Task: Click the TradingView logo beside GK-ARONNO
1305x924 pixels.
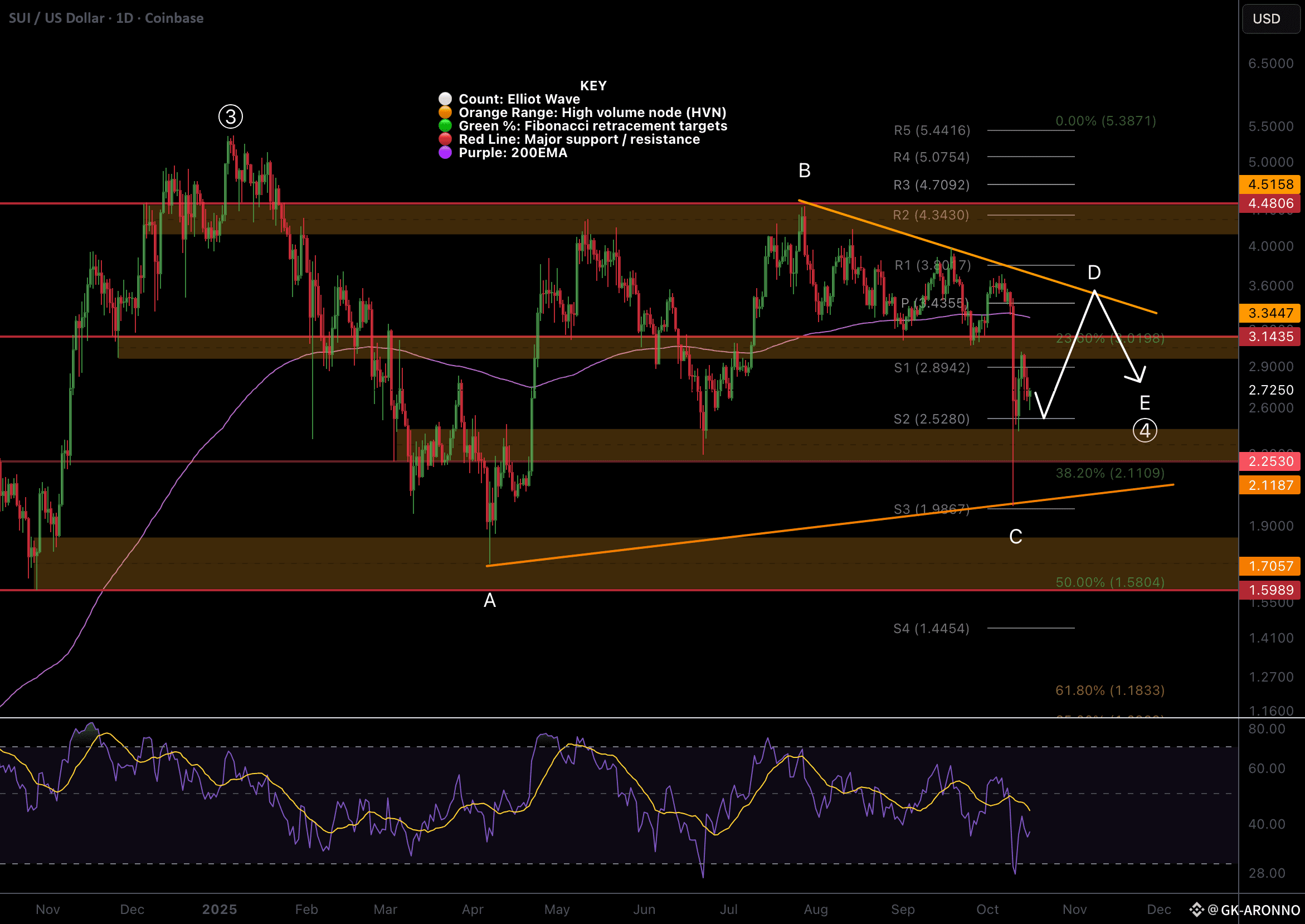Action: point(1196,910)
